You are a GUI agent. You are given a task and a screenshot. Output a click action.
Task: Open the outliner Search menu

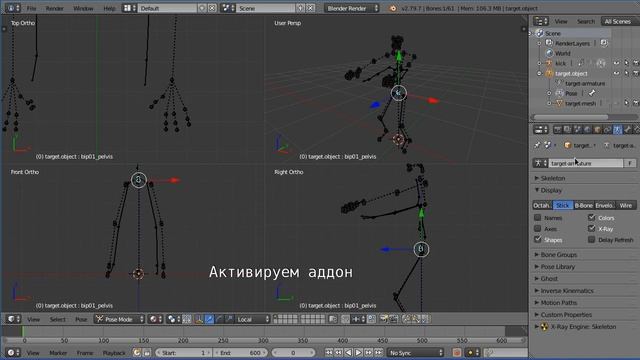click(586, 21)
